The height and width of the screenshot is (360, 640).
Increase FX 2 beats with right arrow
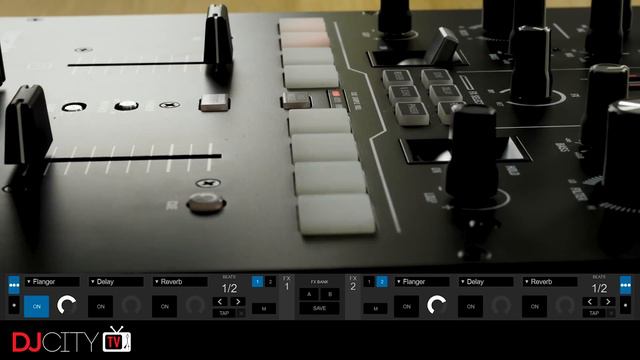click(608, 302)
